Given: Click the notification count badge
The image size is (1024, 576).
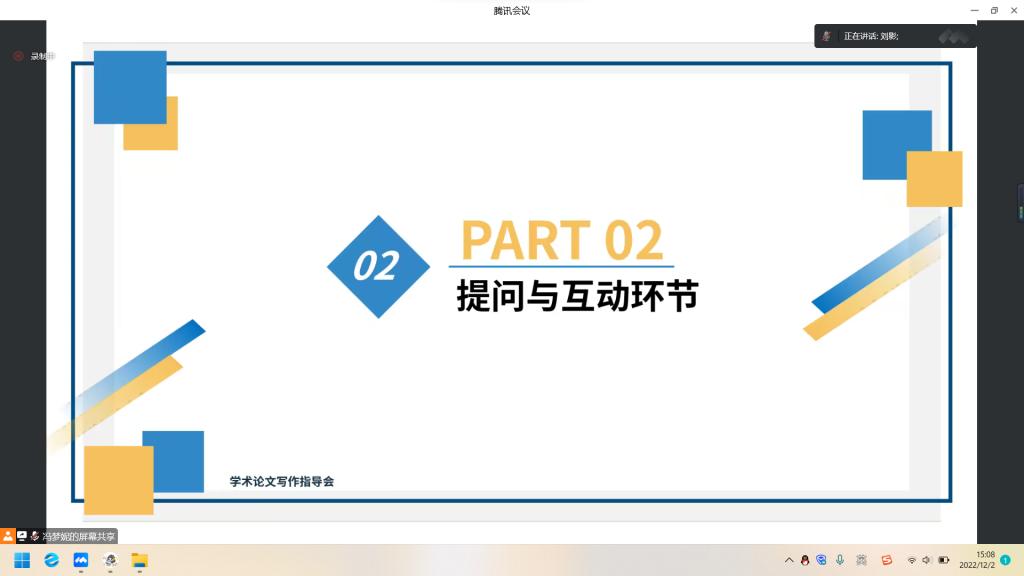Looking at the screenshot, I should point(1005,560).
